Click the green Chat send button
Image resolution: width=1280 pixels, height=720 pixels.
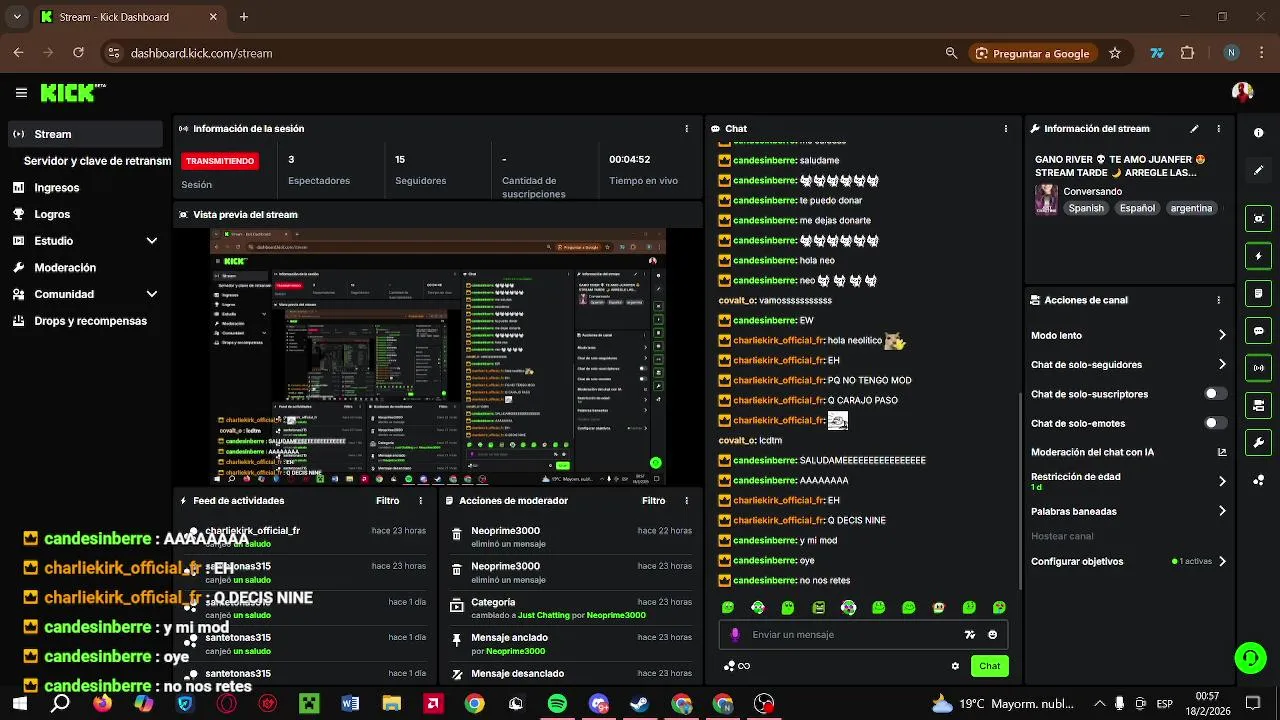[x=989, y=666]
